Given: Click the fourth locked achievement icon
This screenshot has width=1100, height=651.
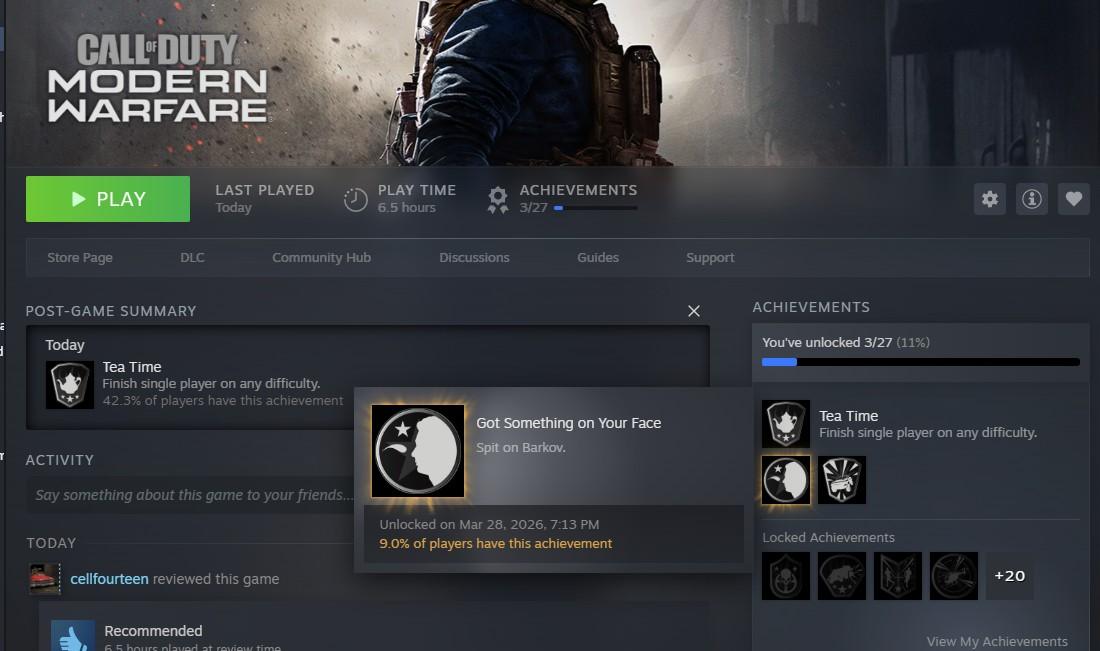Looking at the screenshot, I should pos(954,576).
